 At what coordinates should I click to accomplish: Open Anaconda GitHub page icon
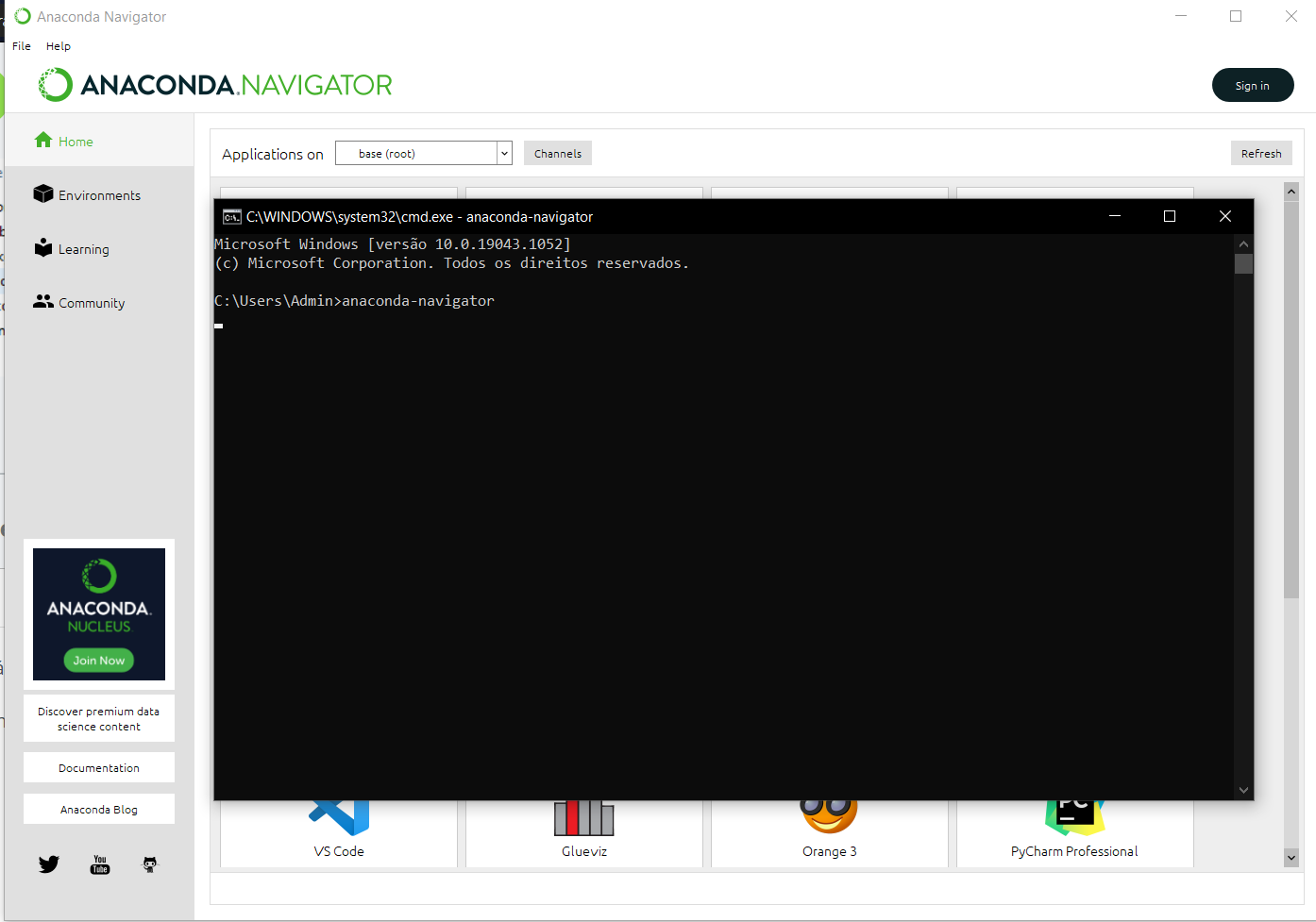pos(150,864)
